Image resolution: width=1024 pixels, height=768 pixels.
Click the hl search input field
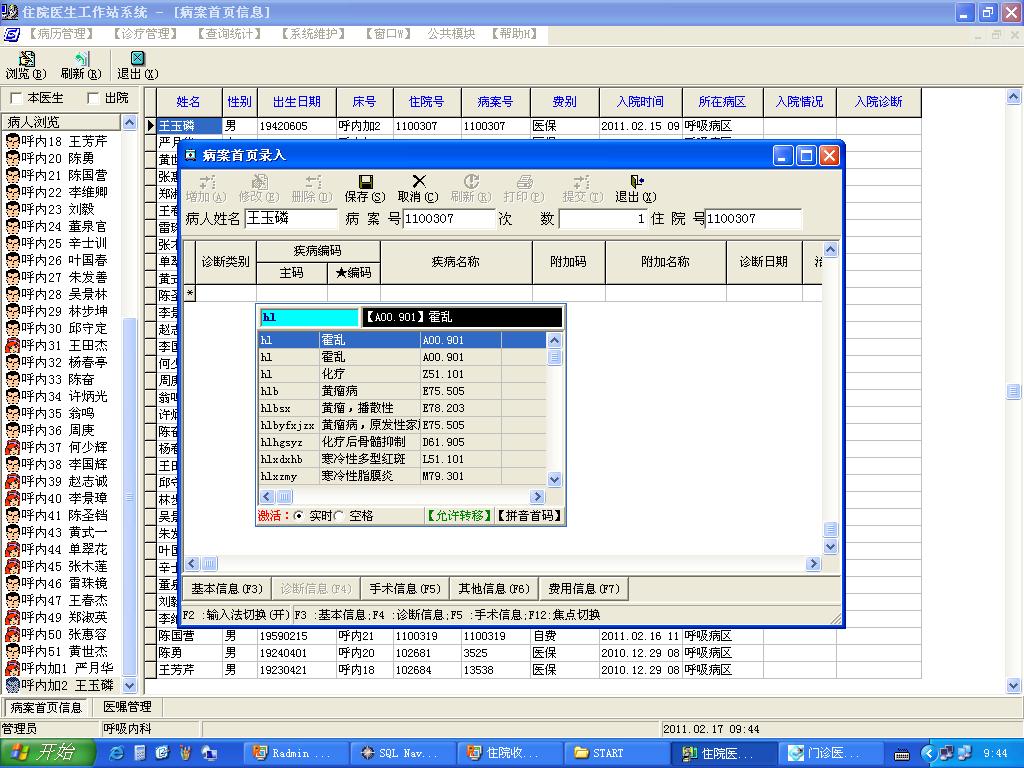click(x=309, y=317)
